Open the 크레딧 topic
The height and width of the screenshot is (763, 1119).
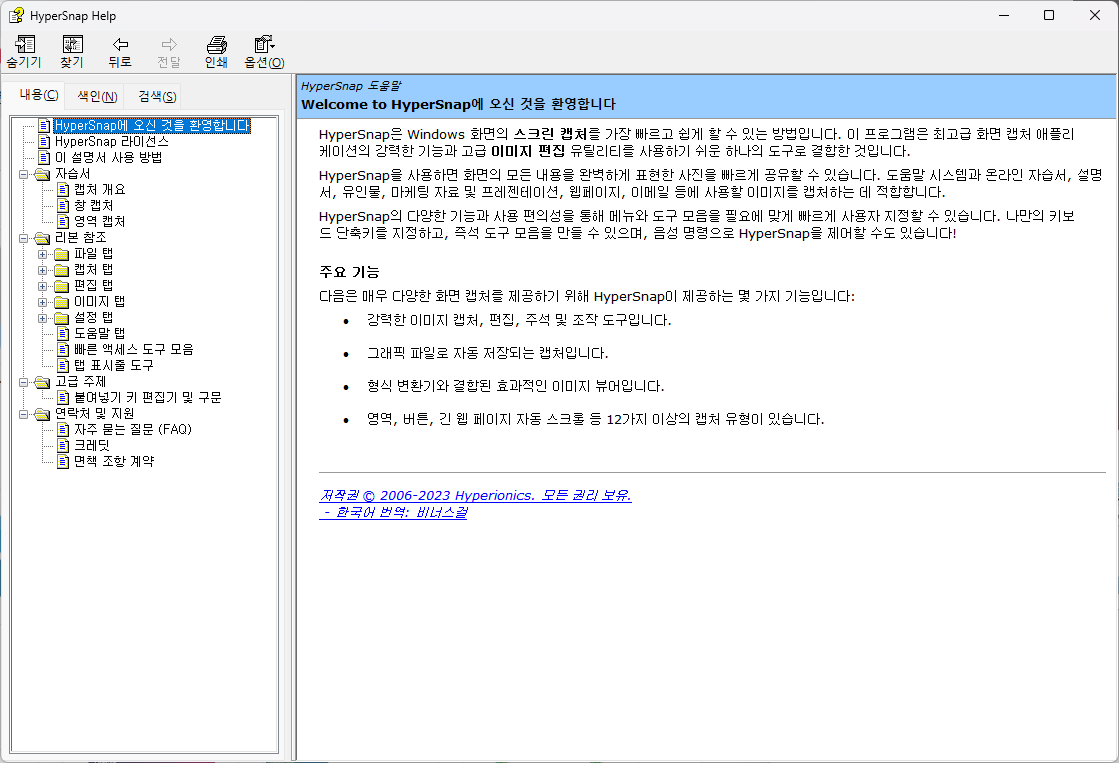[92, 445]
